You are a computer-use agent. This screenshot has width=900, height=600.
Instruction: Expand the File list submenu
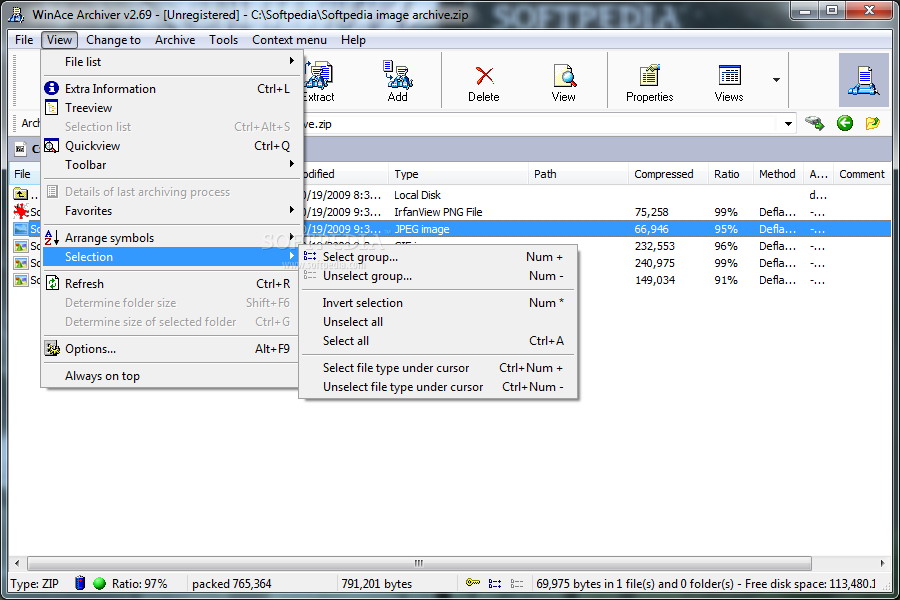coord(170,61)
